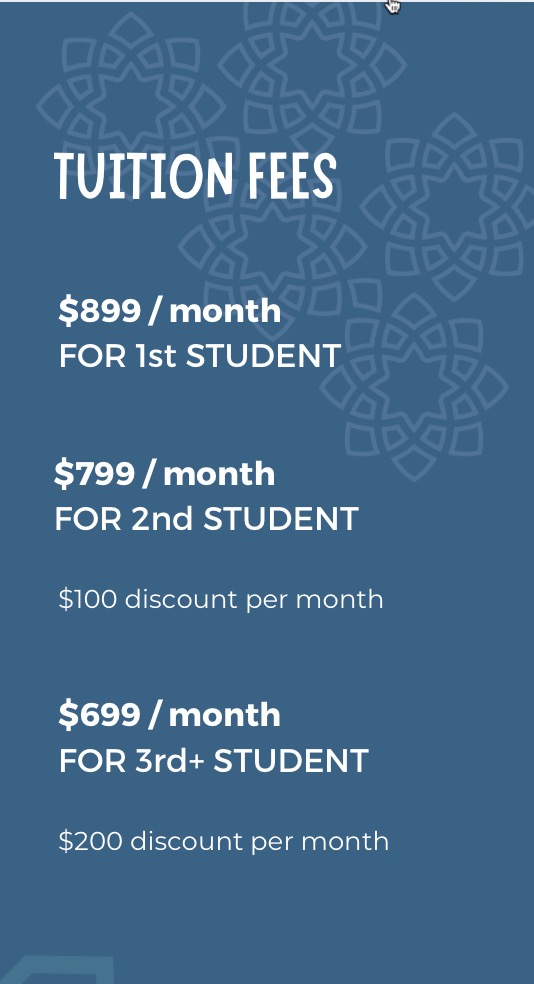Click the 3rd+ text in the third student line

(x=169, y=761)
